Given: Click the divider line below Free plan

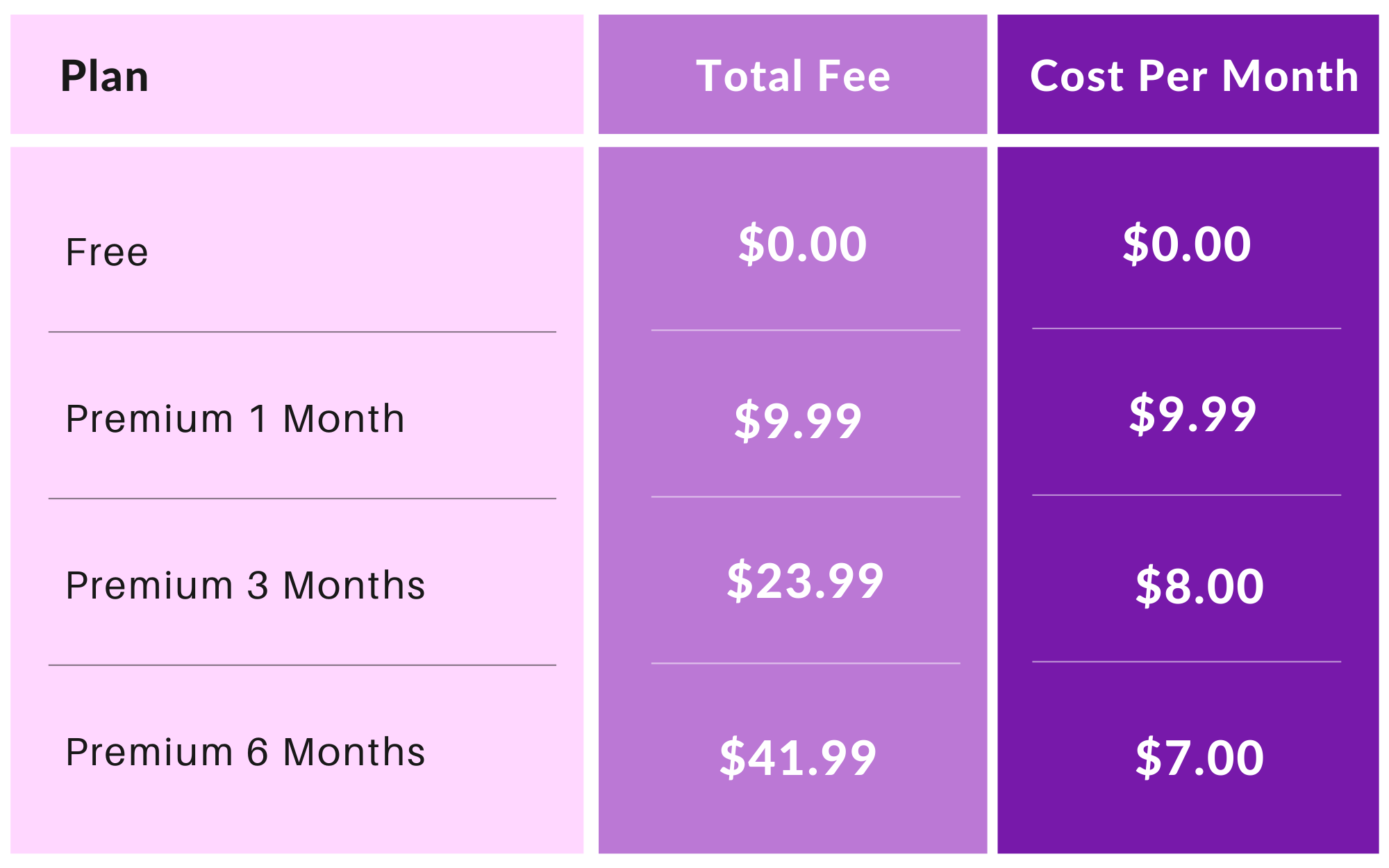Looking at the screenshot, I should pos(302,332).
